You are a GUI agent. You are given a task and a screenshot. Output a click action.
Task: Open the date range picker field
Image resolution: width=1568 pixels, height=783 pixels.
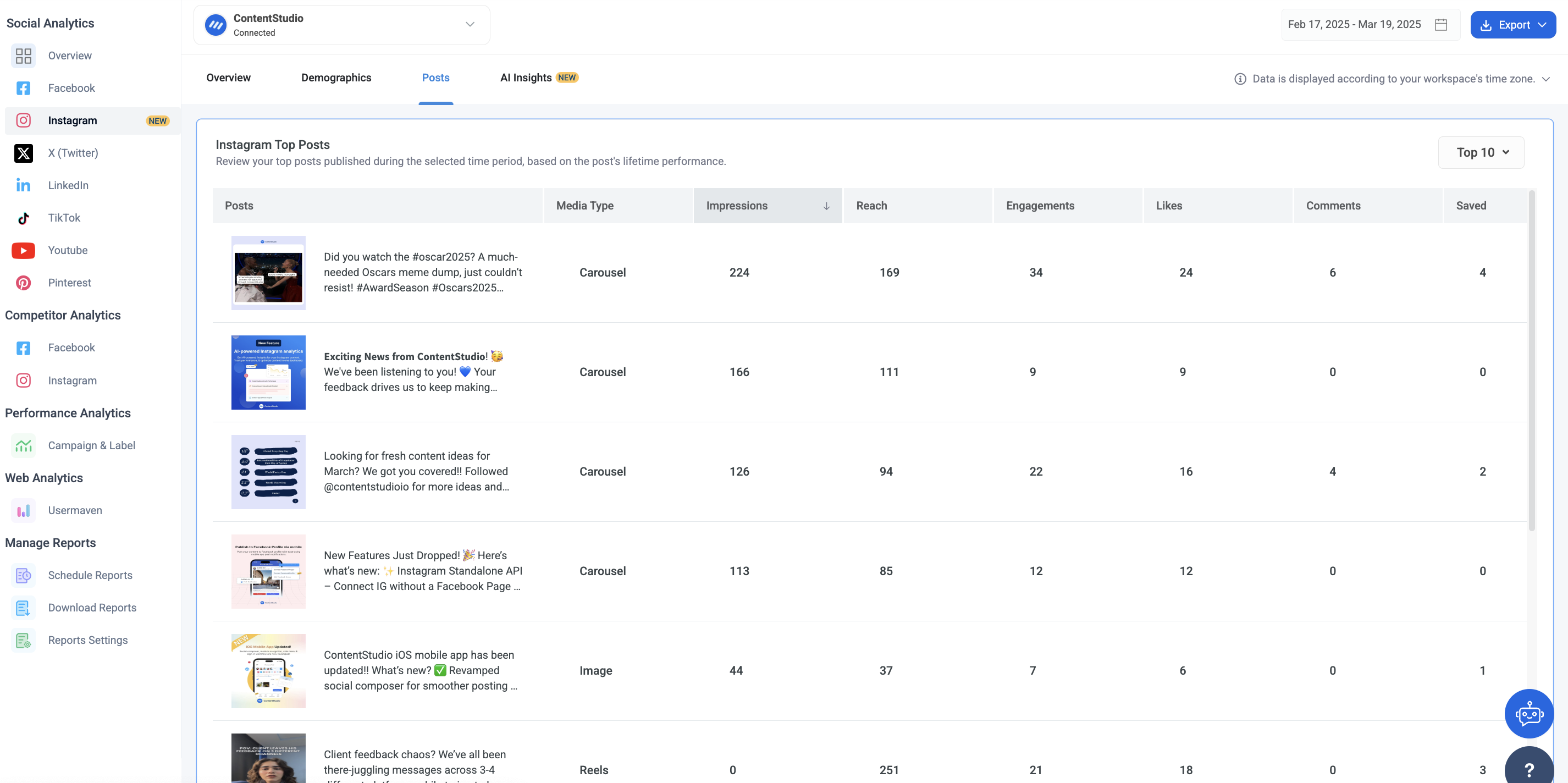coord(1370,24)
